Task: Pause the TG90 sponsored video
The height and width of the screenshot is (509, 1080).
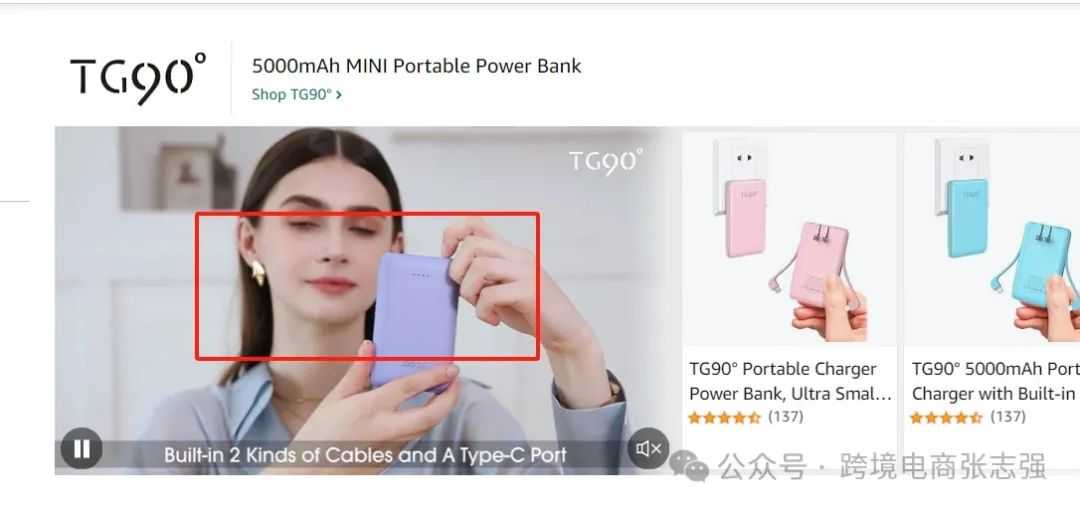Action: tap(81, 448)
